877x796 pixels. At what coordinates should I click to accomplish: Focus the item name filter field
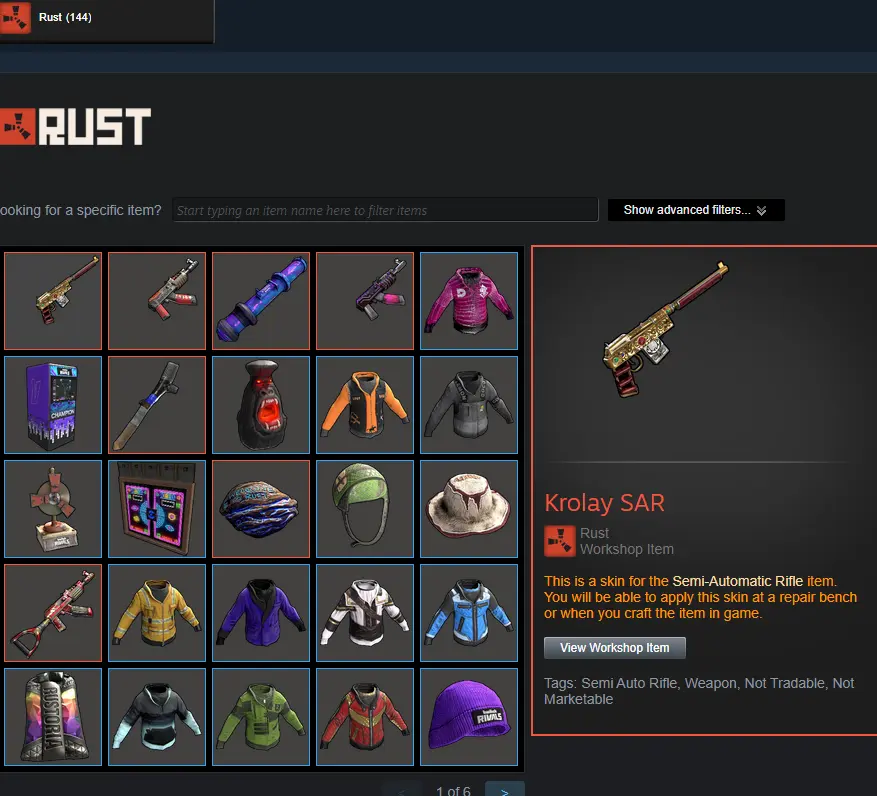(385, 210)
